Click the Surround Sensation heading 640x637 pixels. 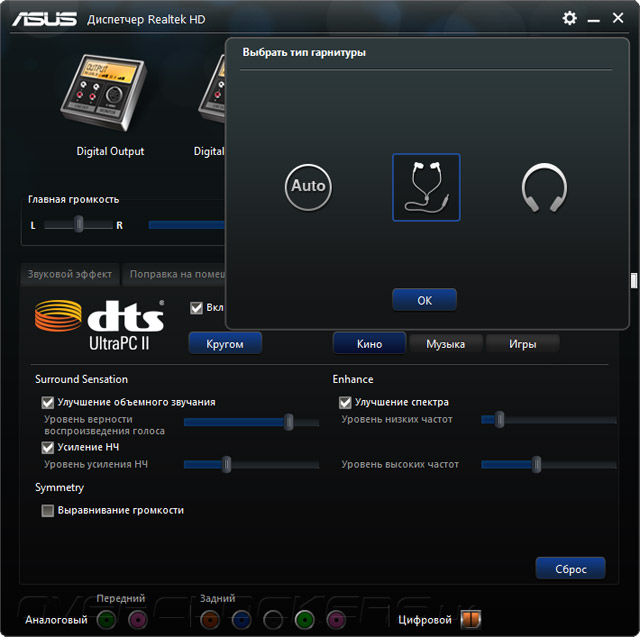click(81, 379)
